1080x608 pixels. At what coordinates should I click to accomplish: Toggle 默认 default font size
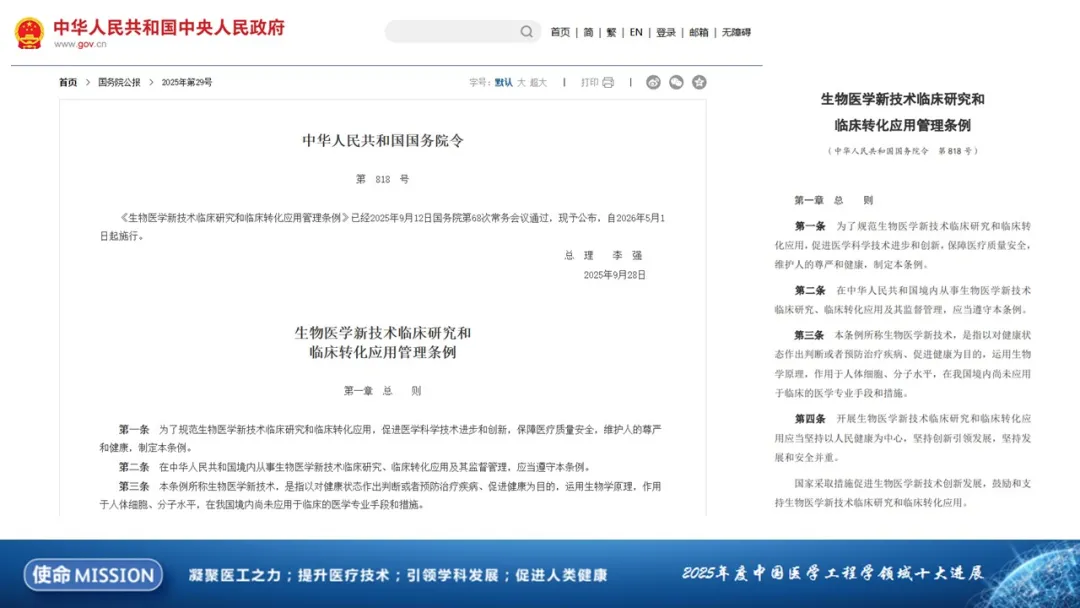(x=503, y=83)
